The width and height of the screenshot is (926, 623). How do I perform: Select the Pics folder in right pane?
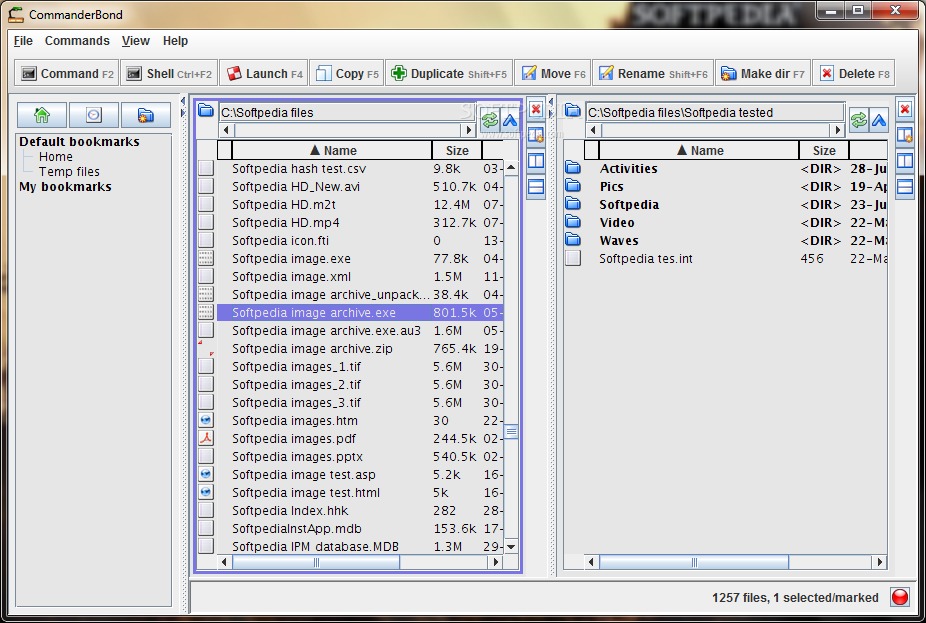(611, 187)
